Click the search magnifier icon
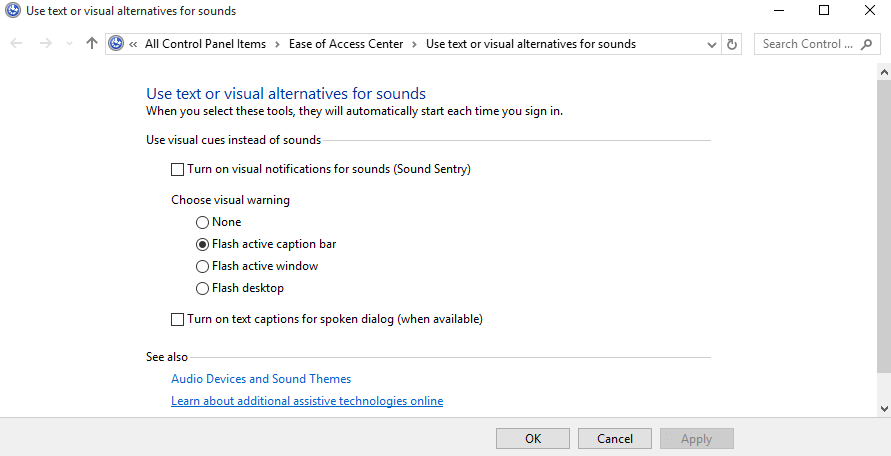Image resolution: width=891 pixels, height=456 pixels. 867,44
